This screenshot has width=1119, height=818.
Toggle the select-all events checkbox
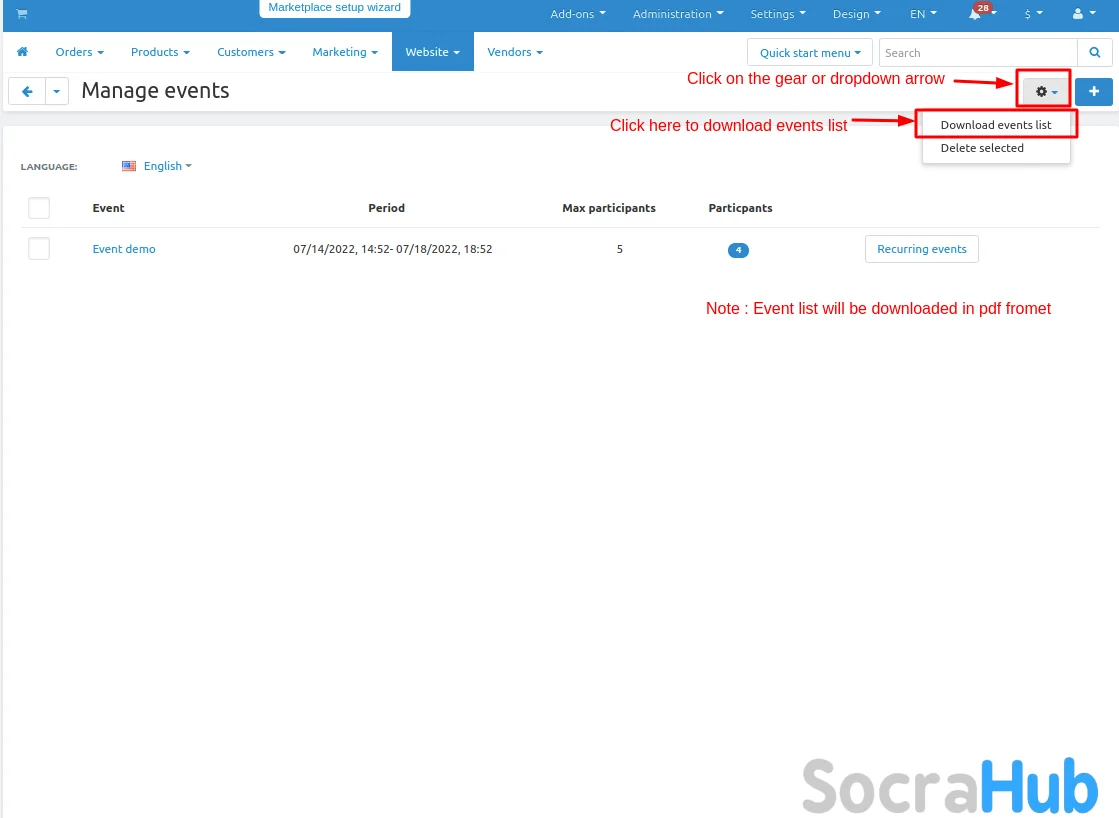tap(39, 208)
